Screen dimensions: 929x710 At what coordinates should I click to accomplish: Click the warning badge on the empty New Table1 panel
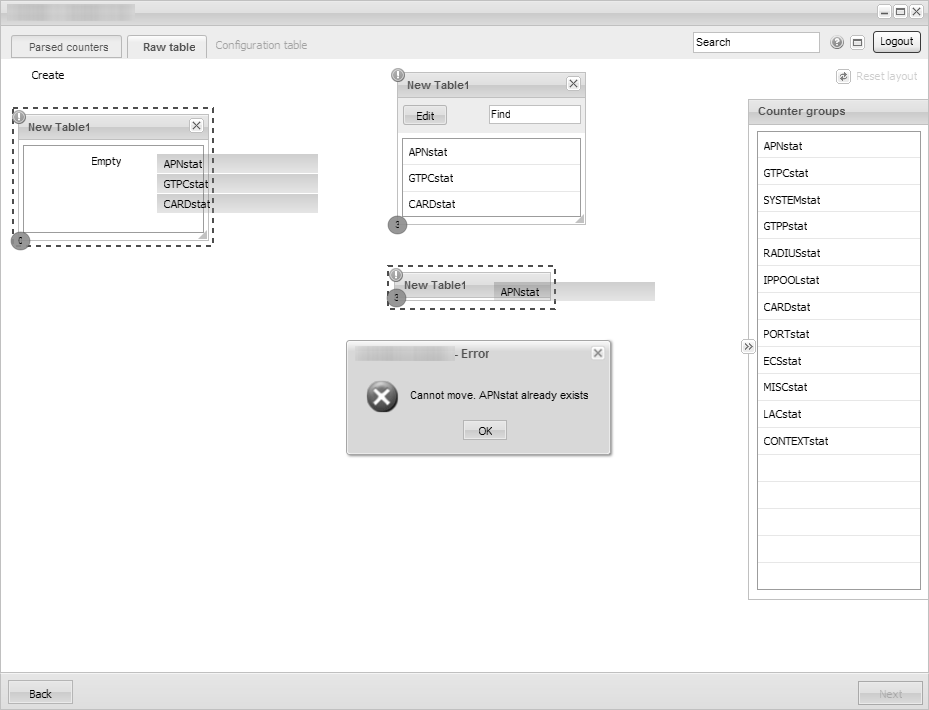[x=19, y=117]
